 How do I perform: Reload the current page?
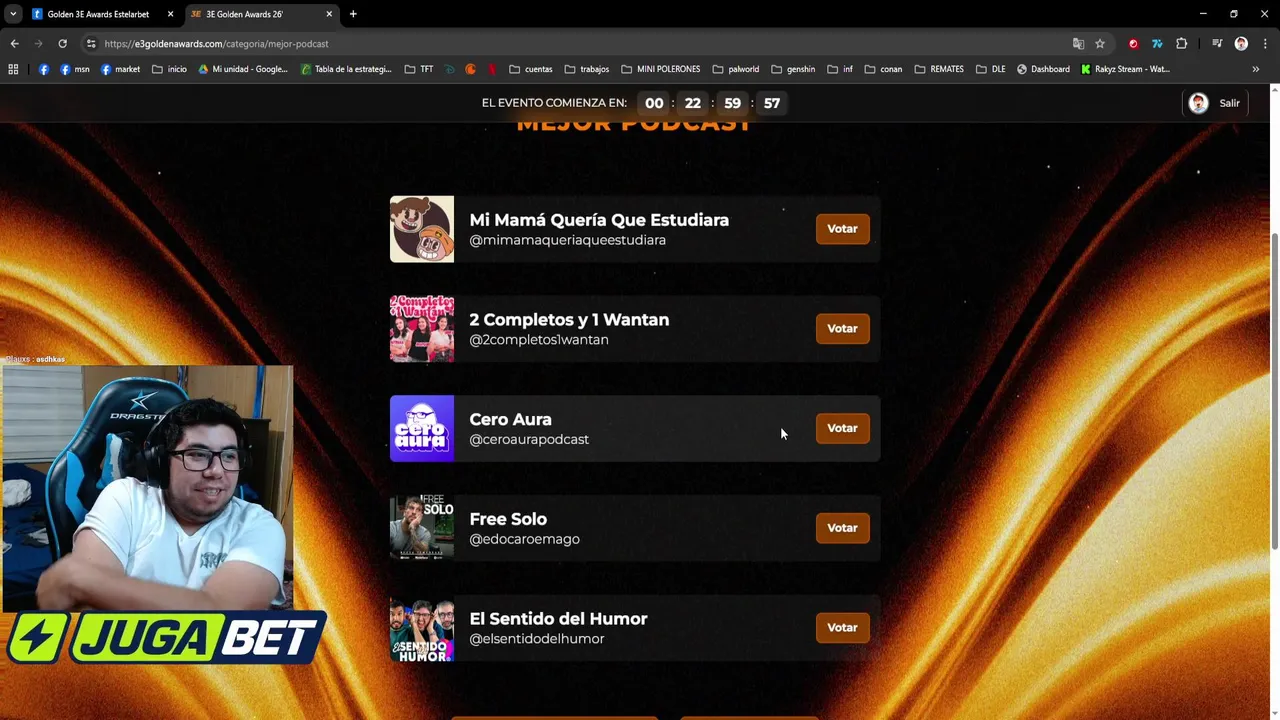coord(62,43)
